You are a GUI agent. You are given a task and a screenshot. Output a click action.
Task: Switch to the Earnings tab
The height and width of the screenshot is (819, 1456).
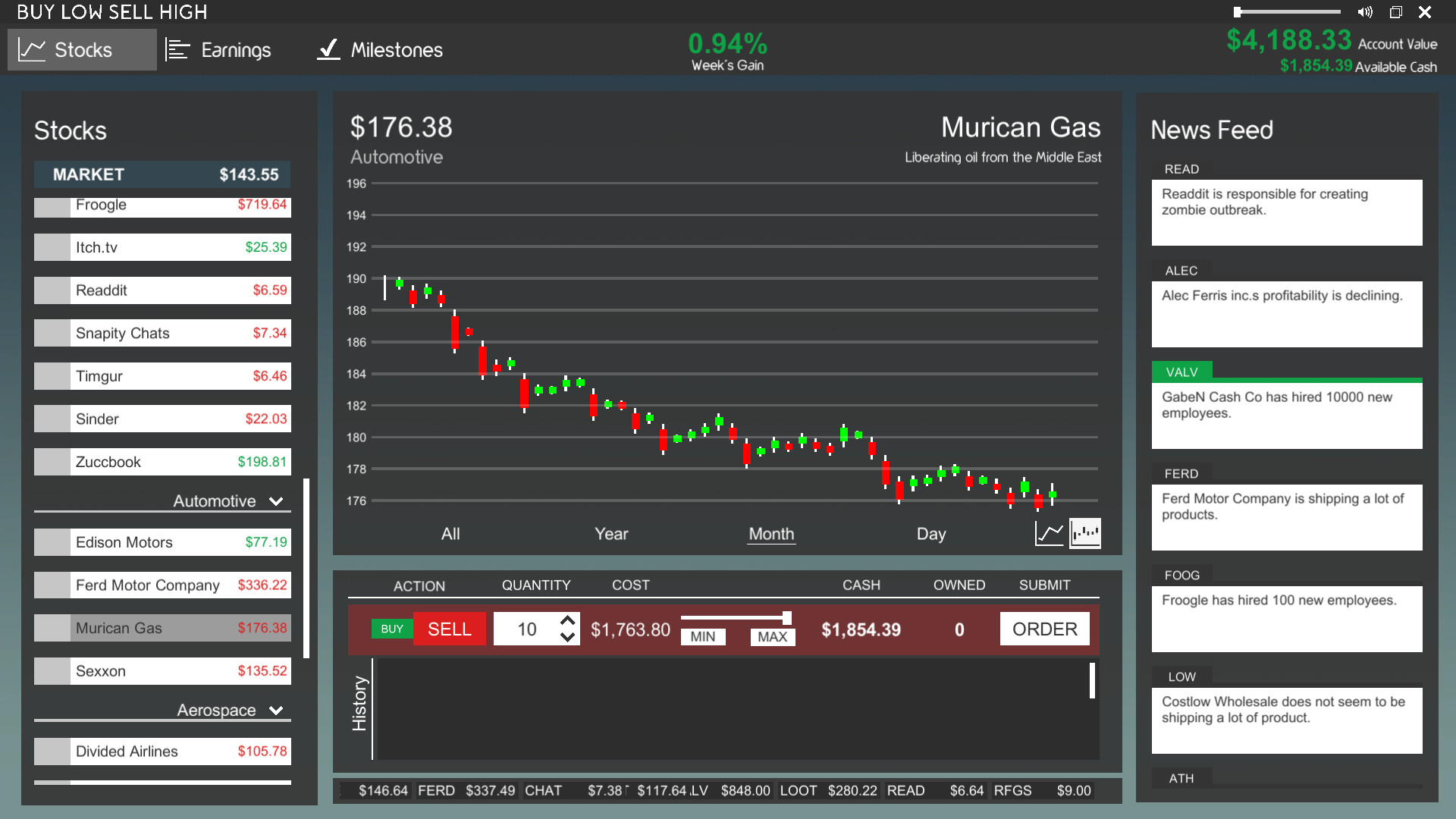[219, 49]
